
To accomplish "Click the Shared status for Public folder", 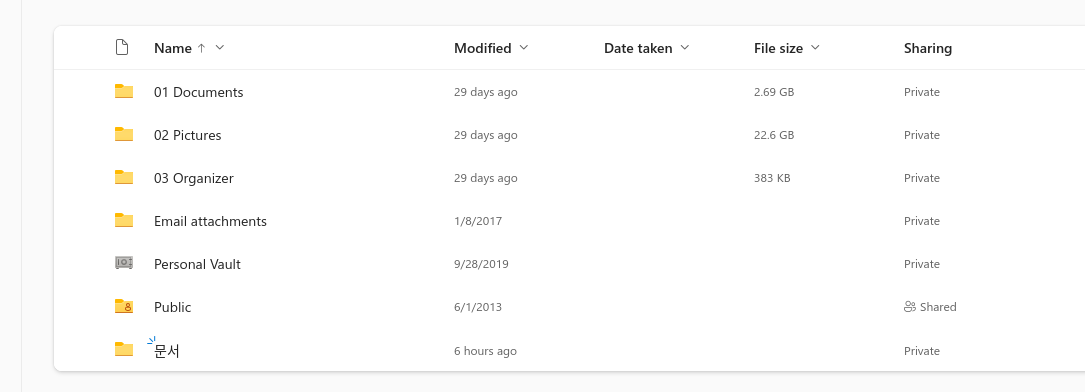I will tap(930, 307).
